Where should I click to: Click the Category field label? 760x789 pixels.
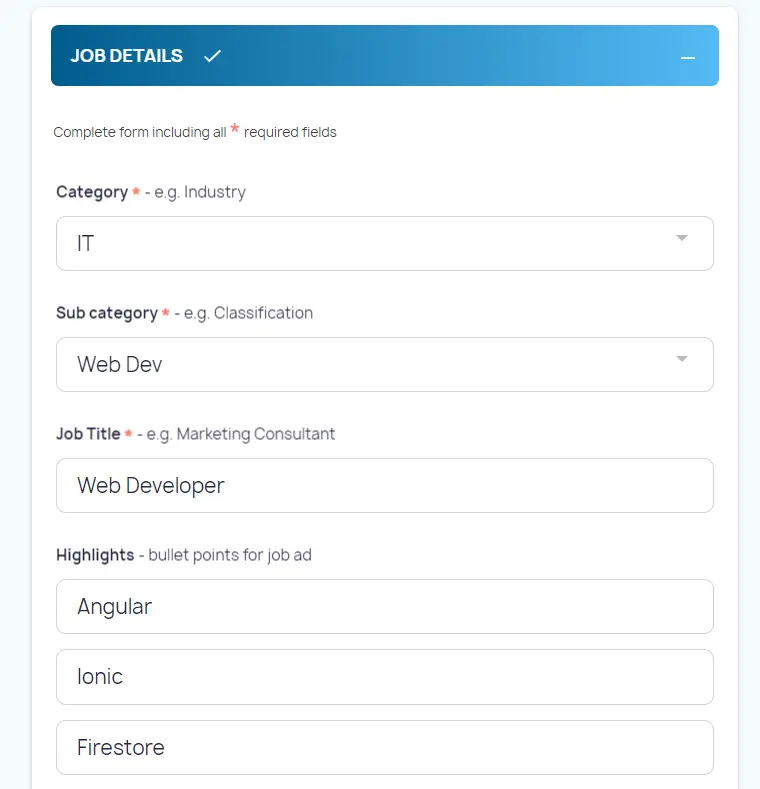point(91,192)
